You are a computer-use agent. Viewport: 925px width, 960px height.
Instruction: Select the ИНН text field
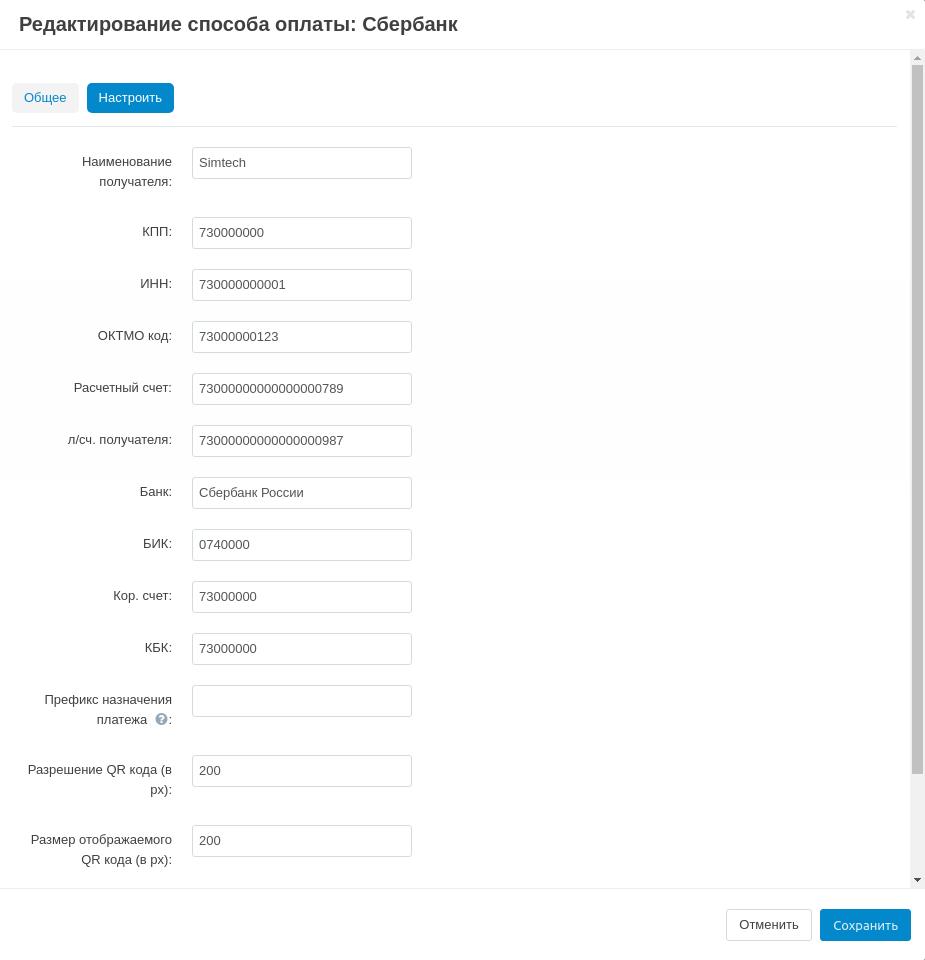(x=301, y=285)
